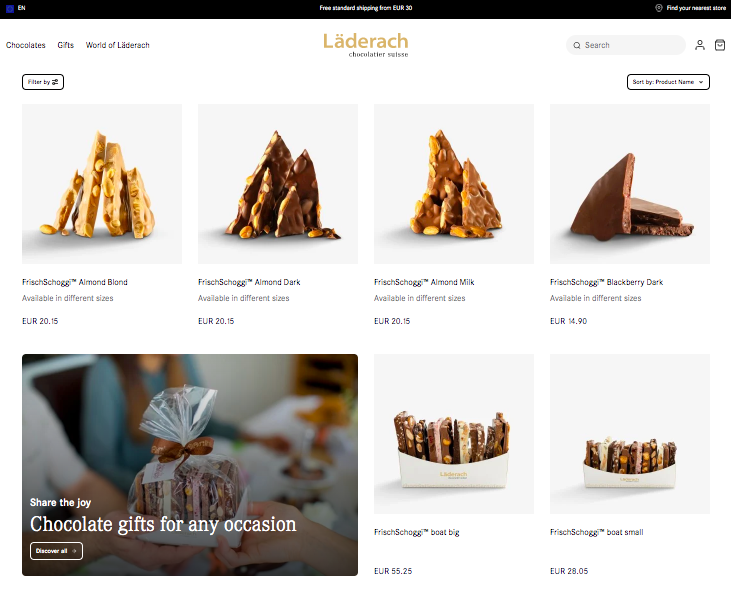Open FrischSchoggi Blackberry Dark product title

tap(606, 282)
